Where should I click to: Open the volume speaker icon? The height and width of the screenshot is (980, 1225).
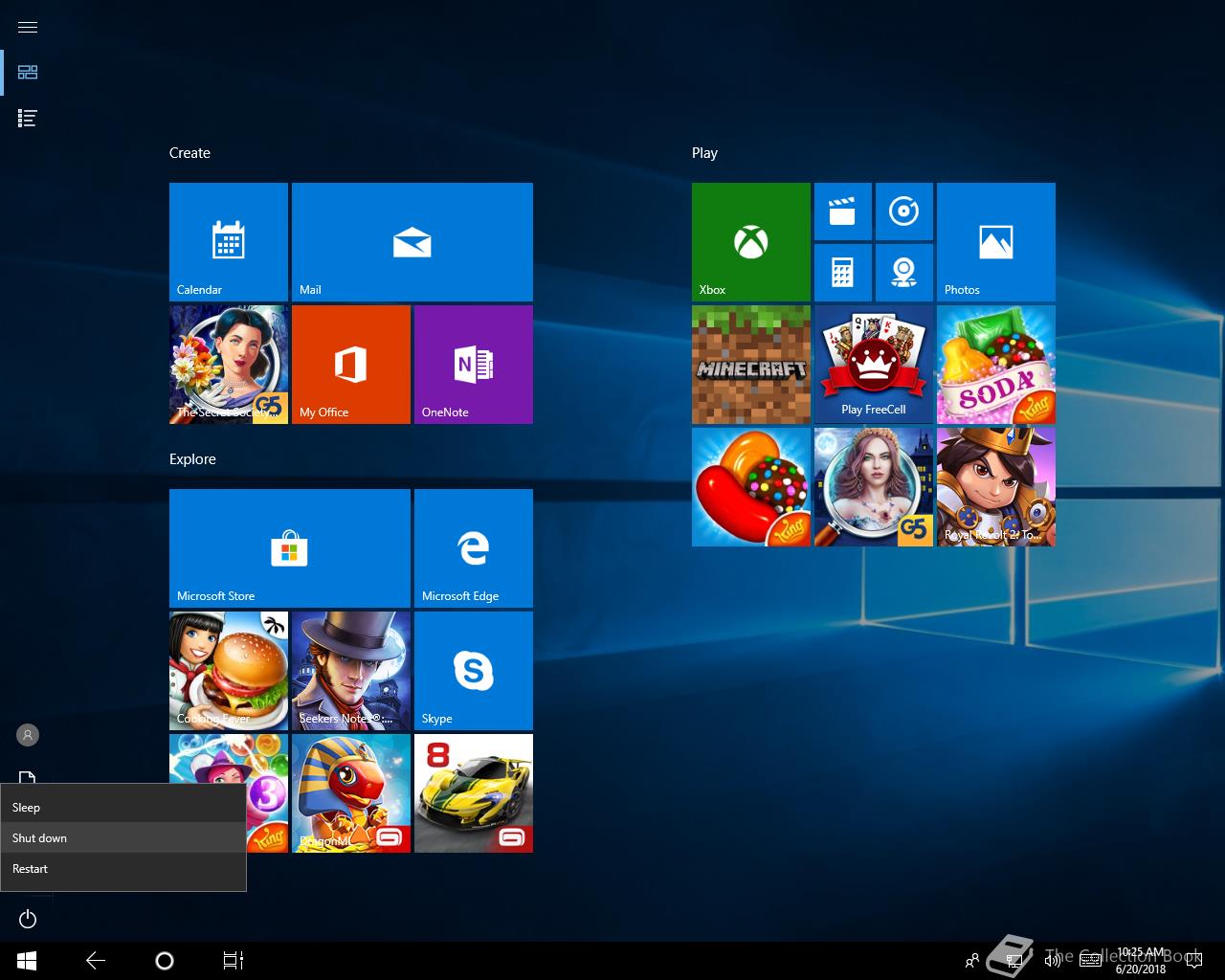[x=1053, y=961]
